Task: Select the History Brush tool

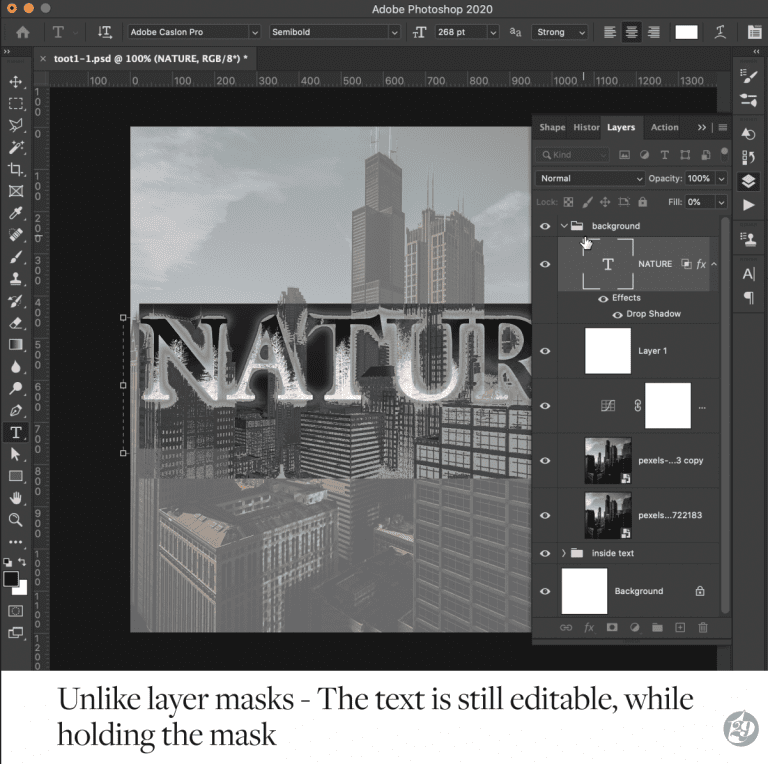Action: [x=16, y=301]
